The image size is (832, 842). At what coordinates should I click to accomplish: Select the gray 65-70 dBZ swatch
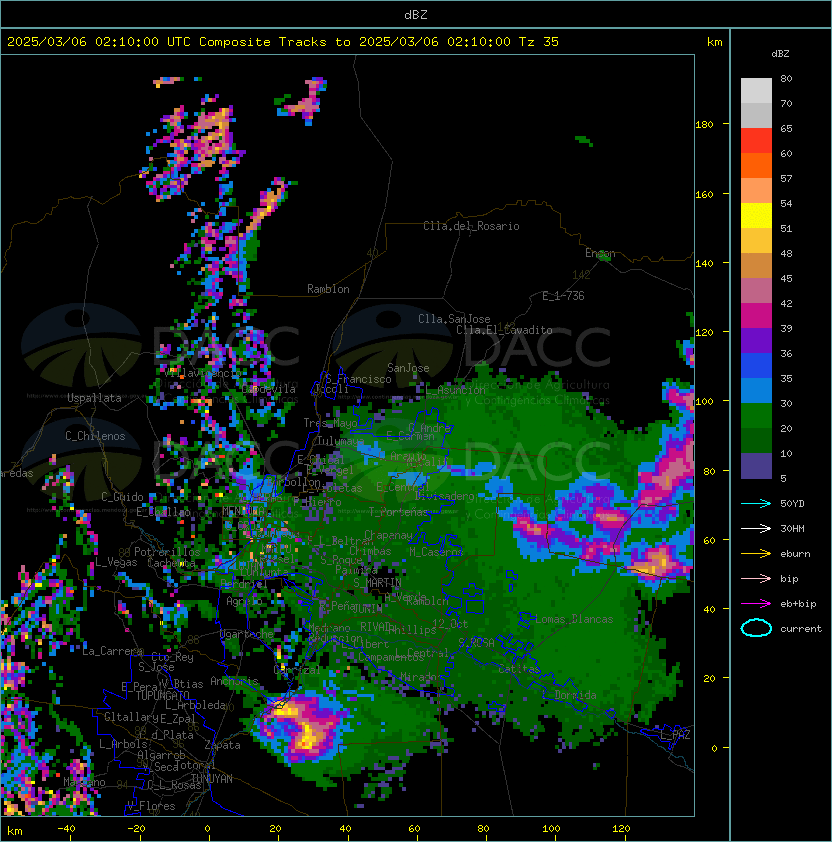[x=756, y=115]
